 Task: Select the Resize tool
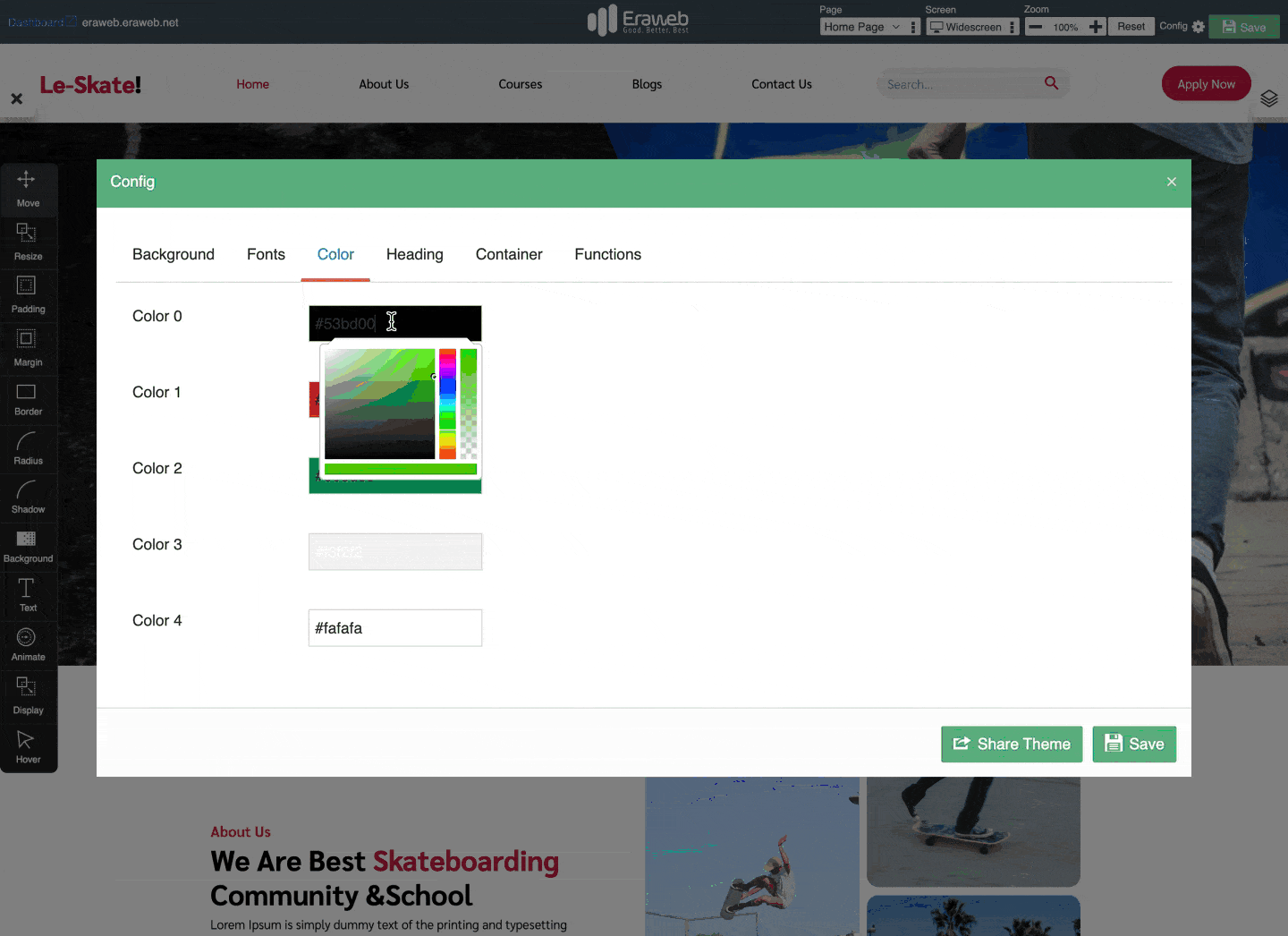click(27, 241)
